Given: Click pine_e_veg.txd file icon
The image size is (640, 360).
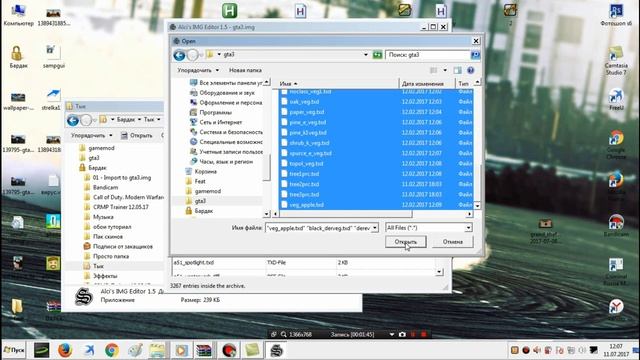Looking at the screenshot, I should click(x=284, y=122).
